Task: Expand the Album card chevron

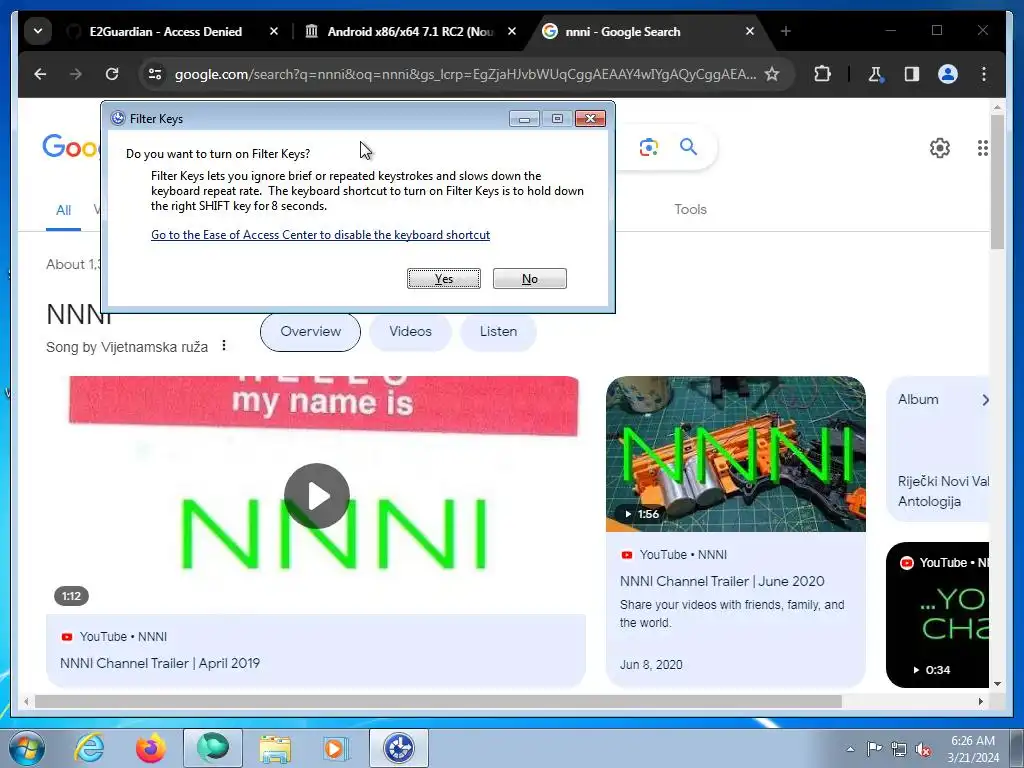Action: pyautogui.click(x=985, y=400)
